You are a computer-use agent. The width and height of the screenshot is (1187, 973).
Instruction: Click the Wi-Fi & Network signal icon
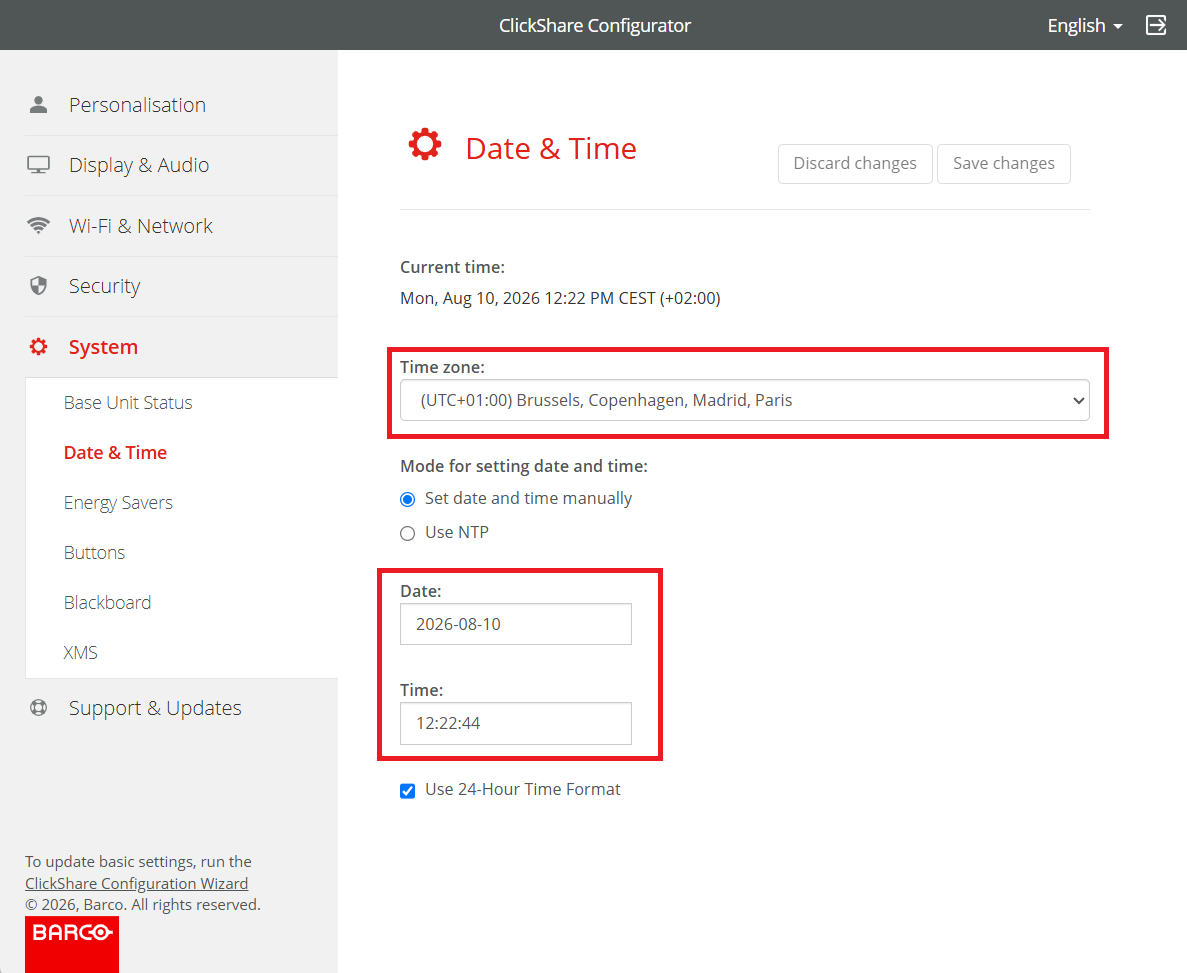pyautogui.click(x=38, y=226)
